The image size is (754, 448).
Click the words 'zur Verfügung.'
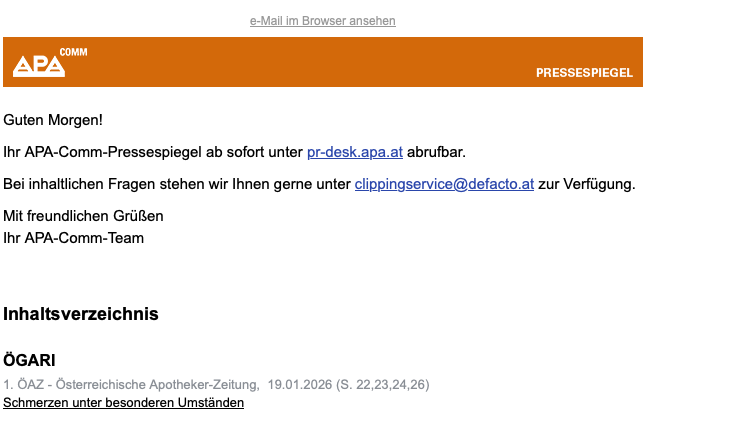[x=586, y=184]
